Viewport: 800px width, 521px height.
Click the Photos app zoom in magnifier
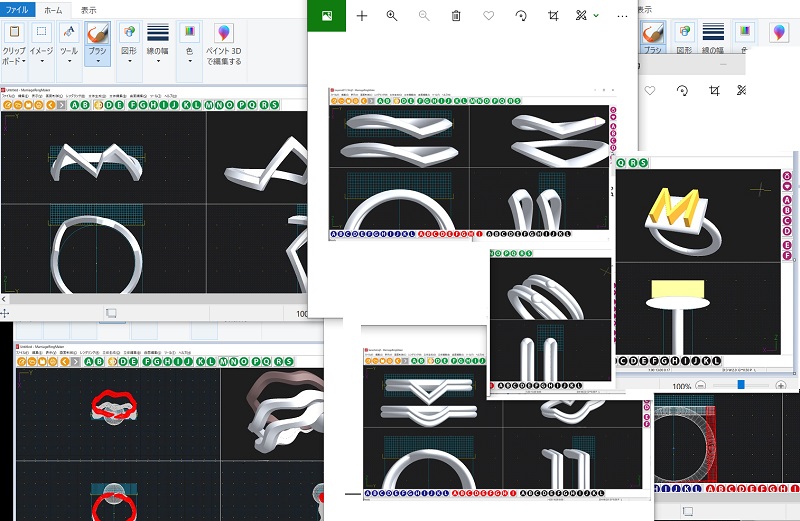tap(392, 16)
